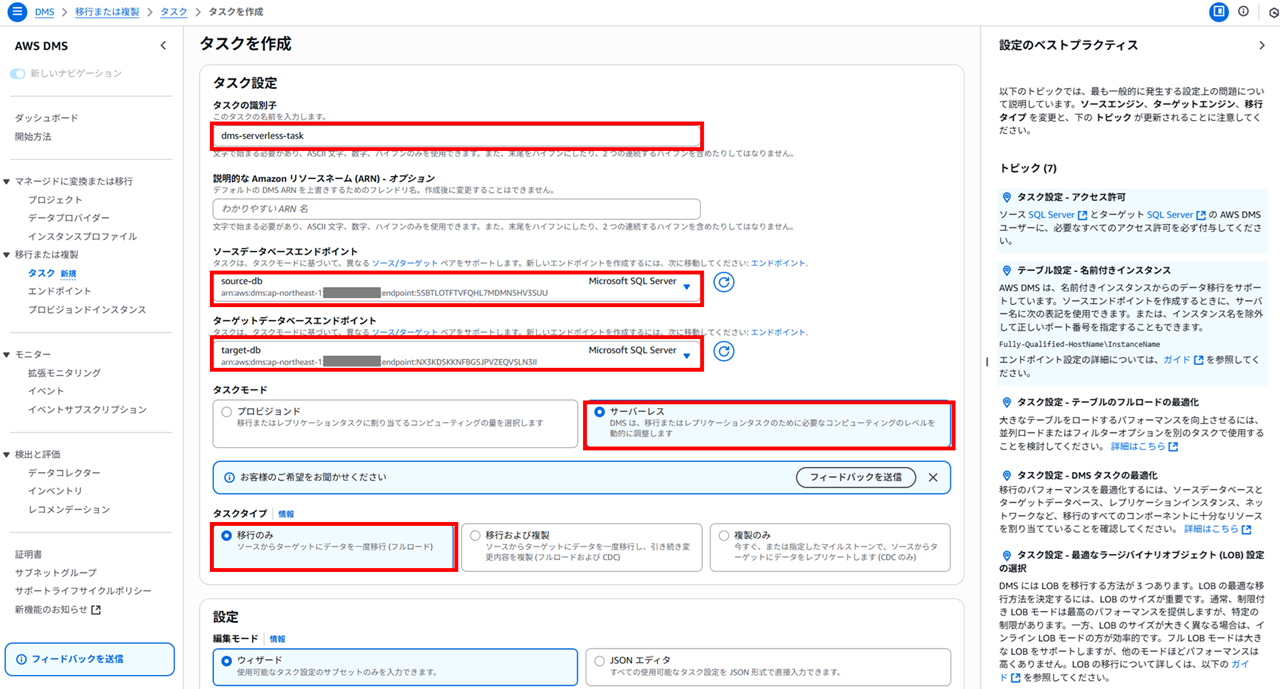Open 拡張モニタリング in sidebar
The width and height of the screenshot is (1280, 689).
(x=64, y=373)
